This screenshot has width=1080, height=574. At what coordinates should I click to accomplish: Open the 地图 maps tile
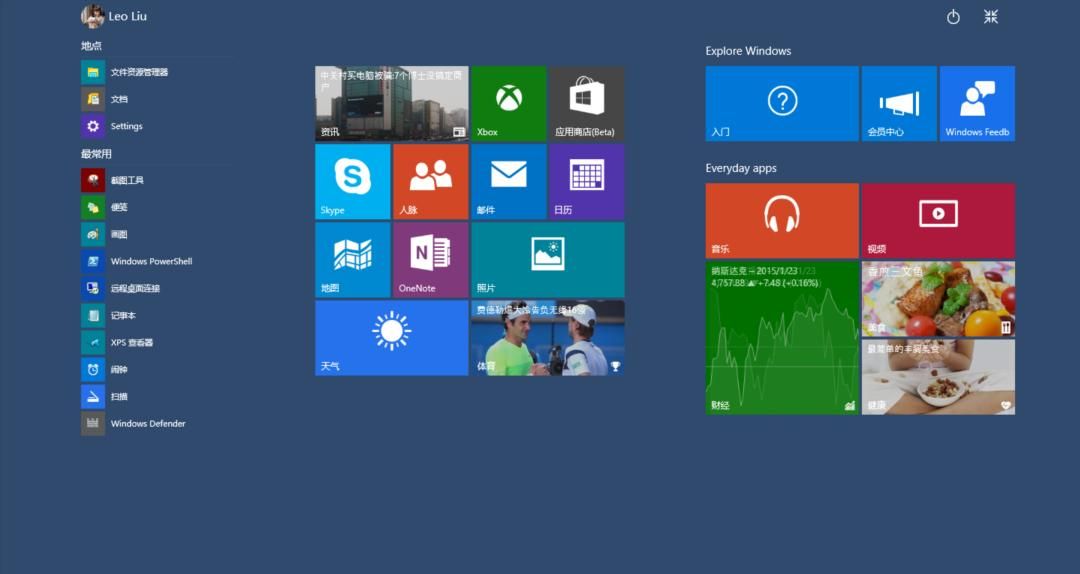pos(352,259)
